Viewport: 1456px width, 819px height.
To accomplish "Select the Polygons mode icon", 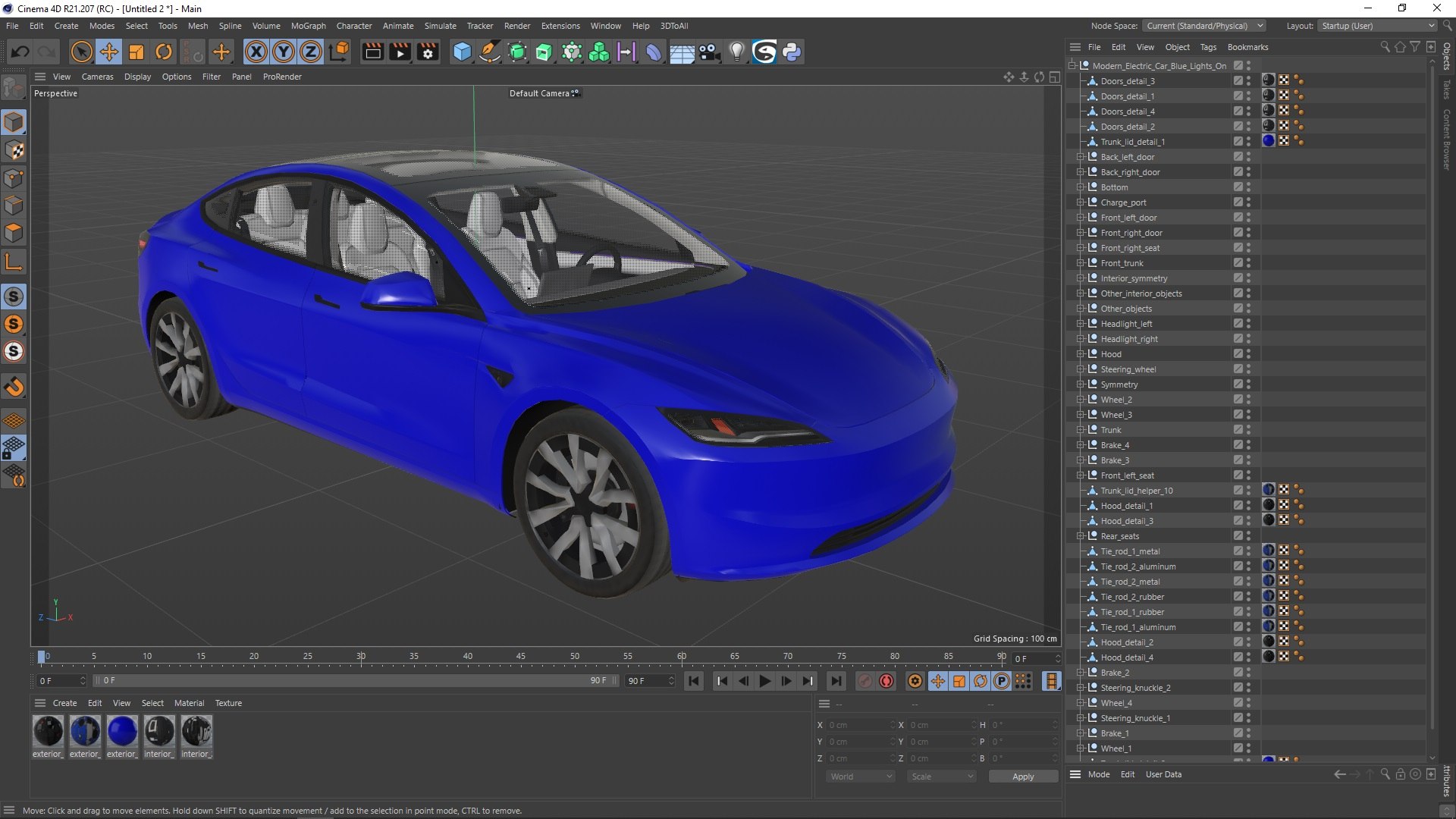I will coord(14,233).
